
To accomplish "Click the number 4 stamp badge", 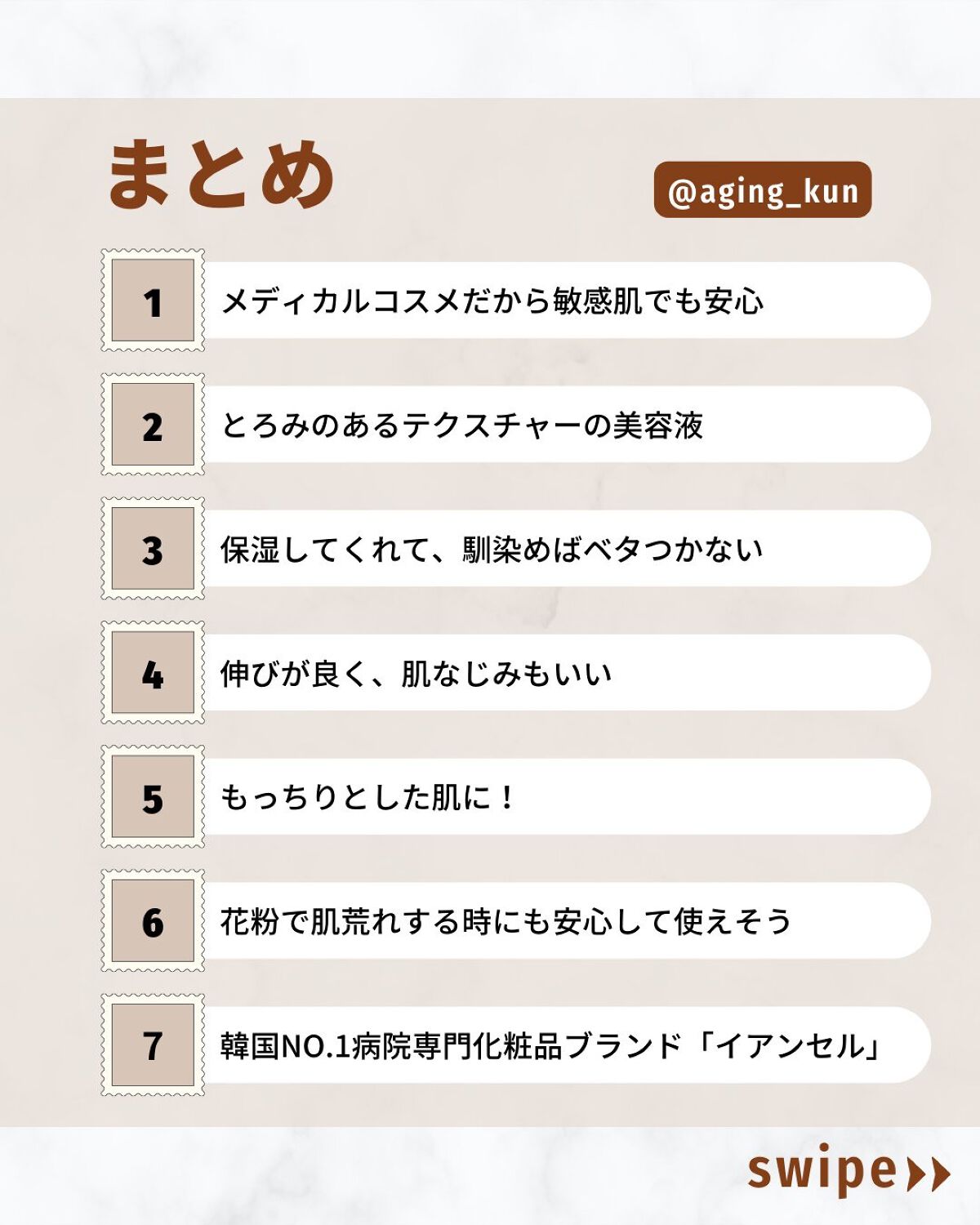I will pyautogui.click(x=153, y=673).
